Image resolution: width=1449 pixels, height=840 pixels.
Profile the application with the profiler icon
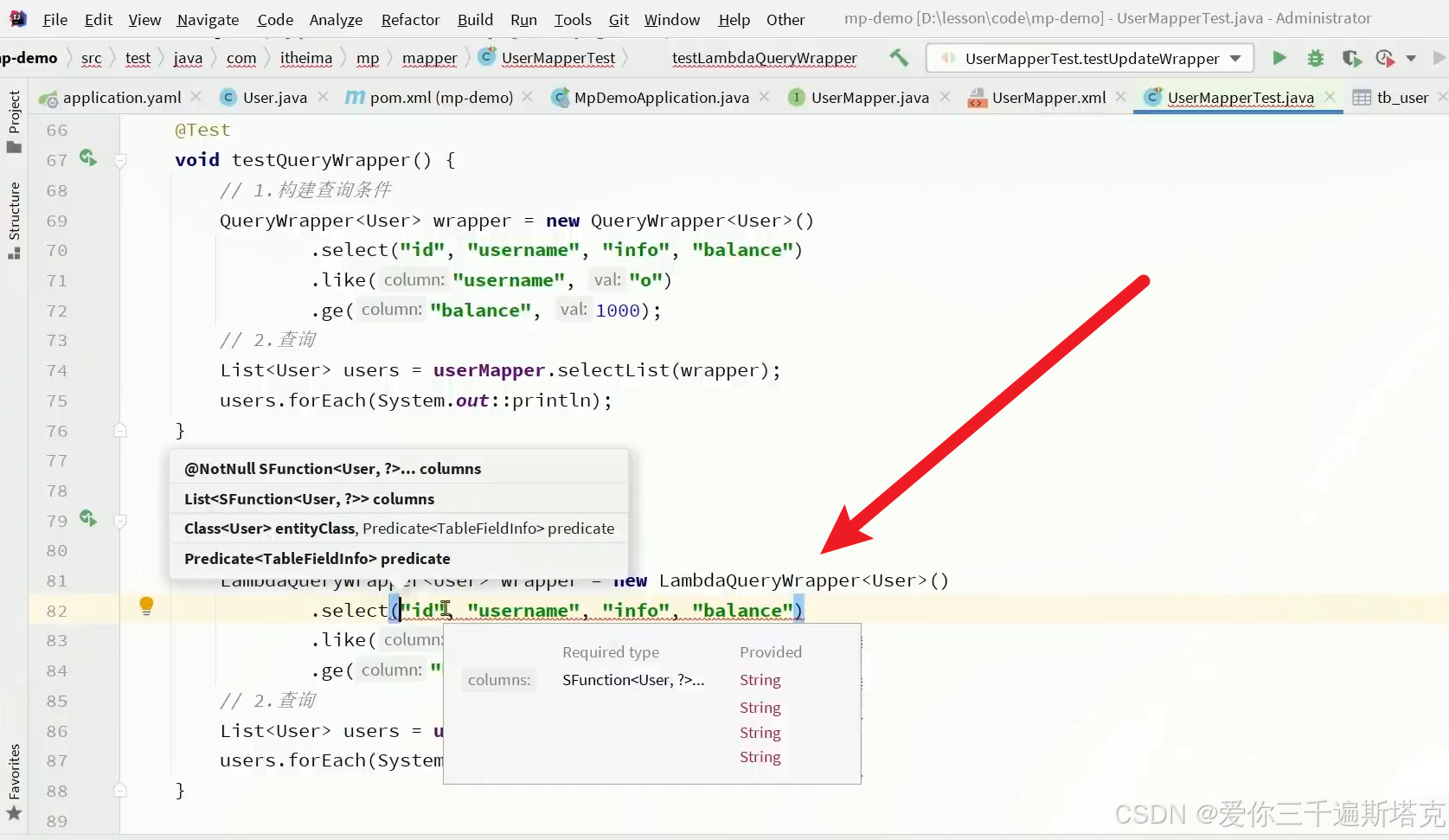pos(1385,58)
